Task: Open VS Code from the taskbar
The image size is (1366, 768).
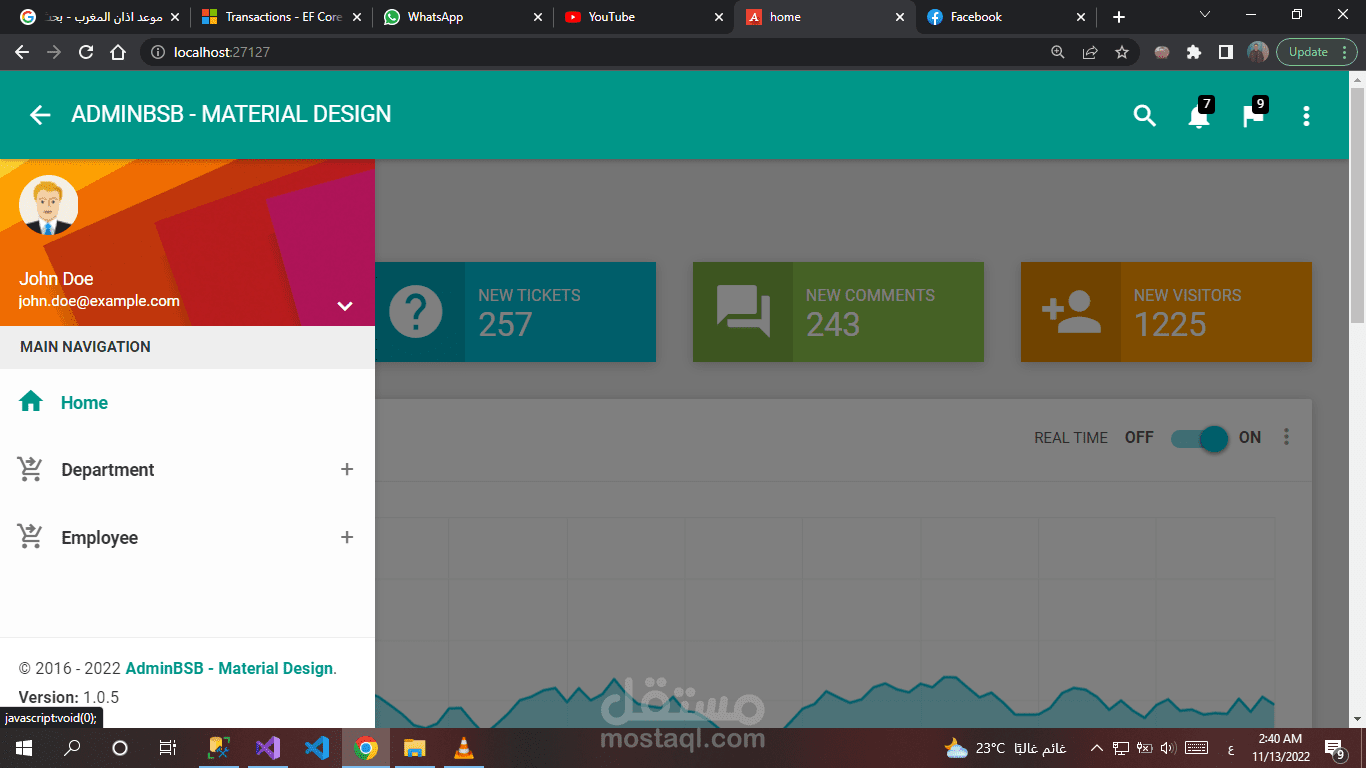Action: [316, 748]
